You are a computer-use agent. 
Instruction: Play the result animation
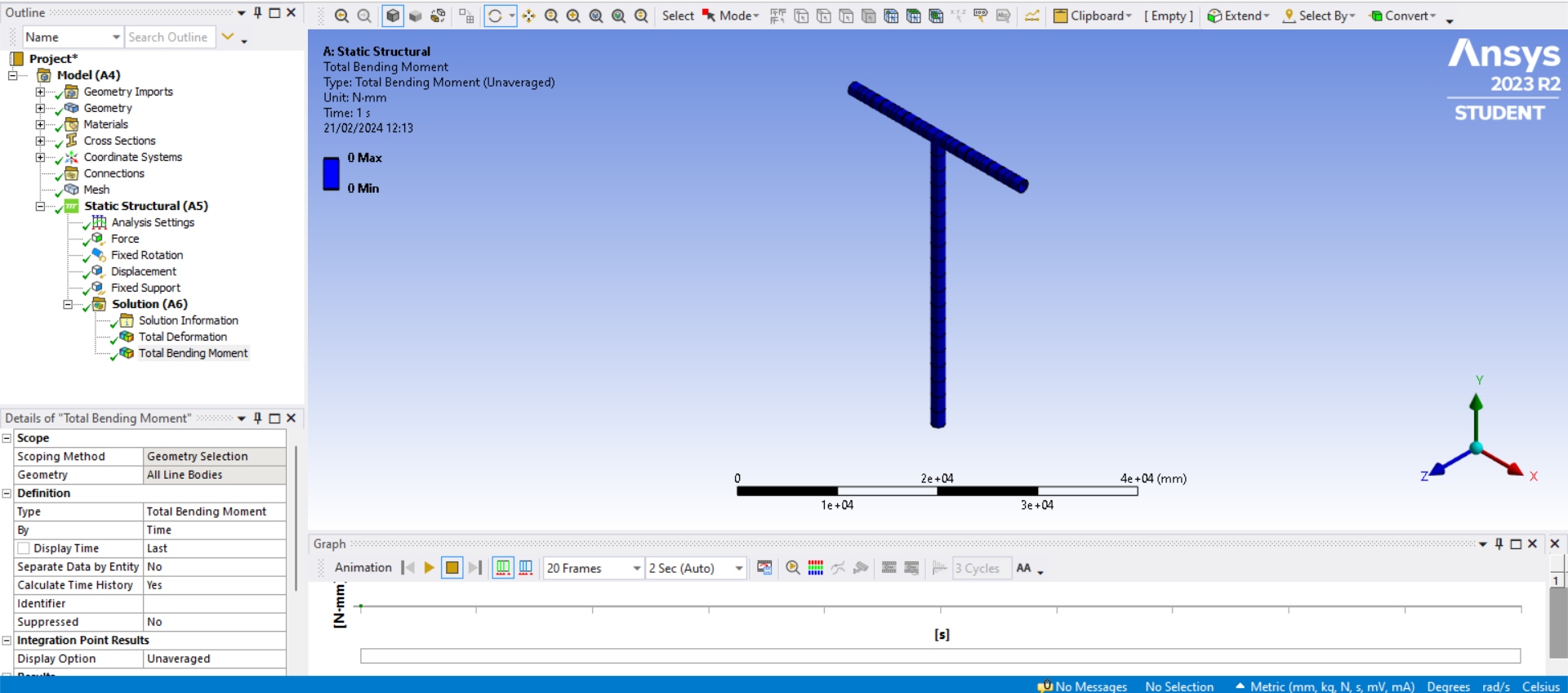pyautogui.click(x=429, y=568)
